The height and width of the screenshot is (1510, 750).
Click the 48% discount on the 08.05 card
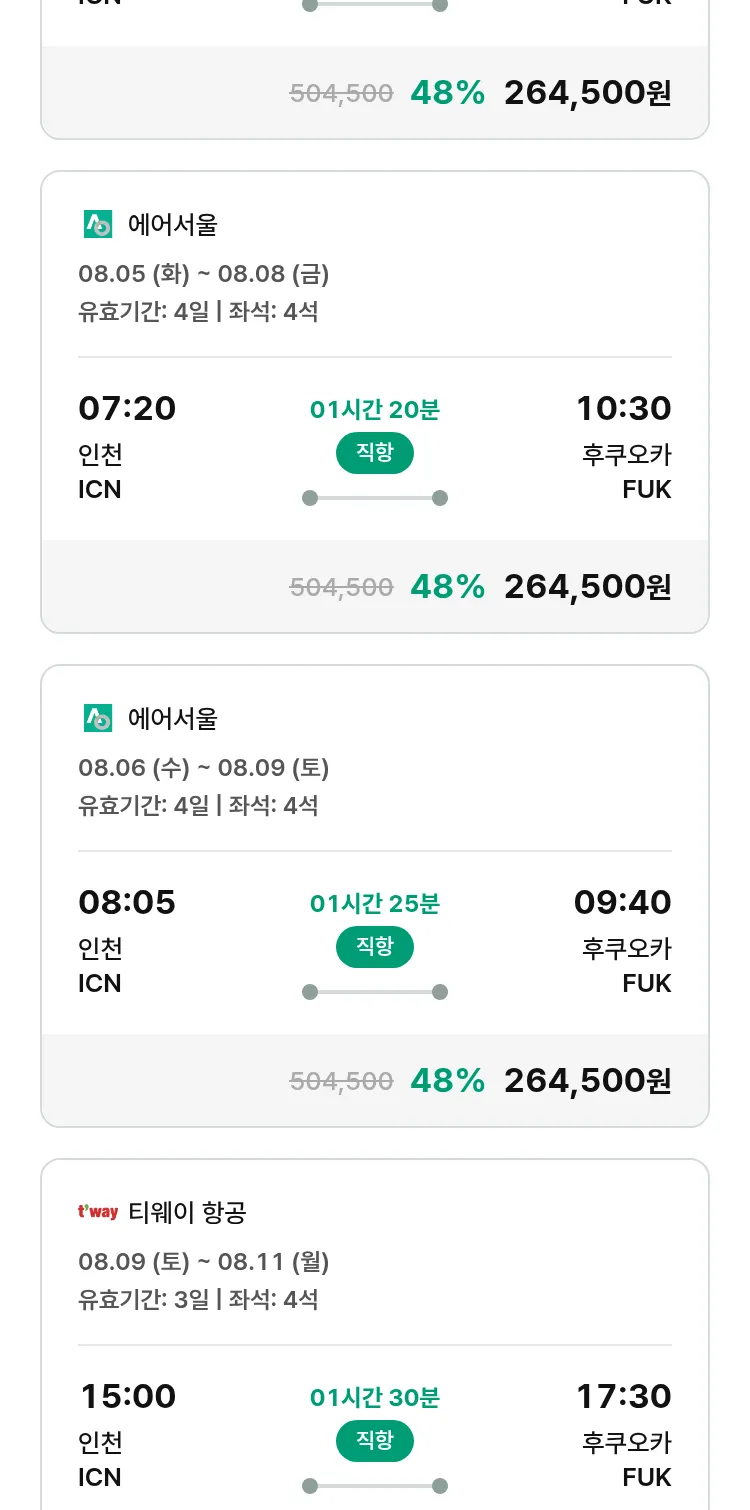point(447,587)
